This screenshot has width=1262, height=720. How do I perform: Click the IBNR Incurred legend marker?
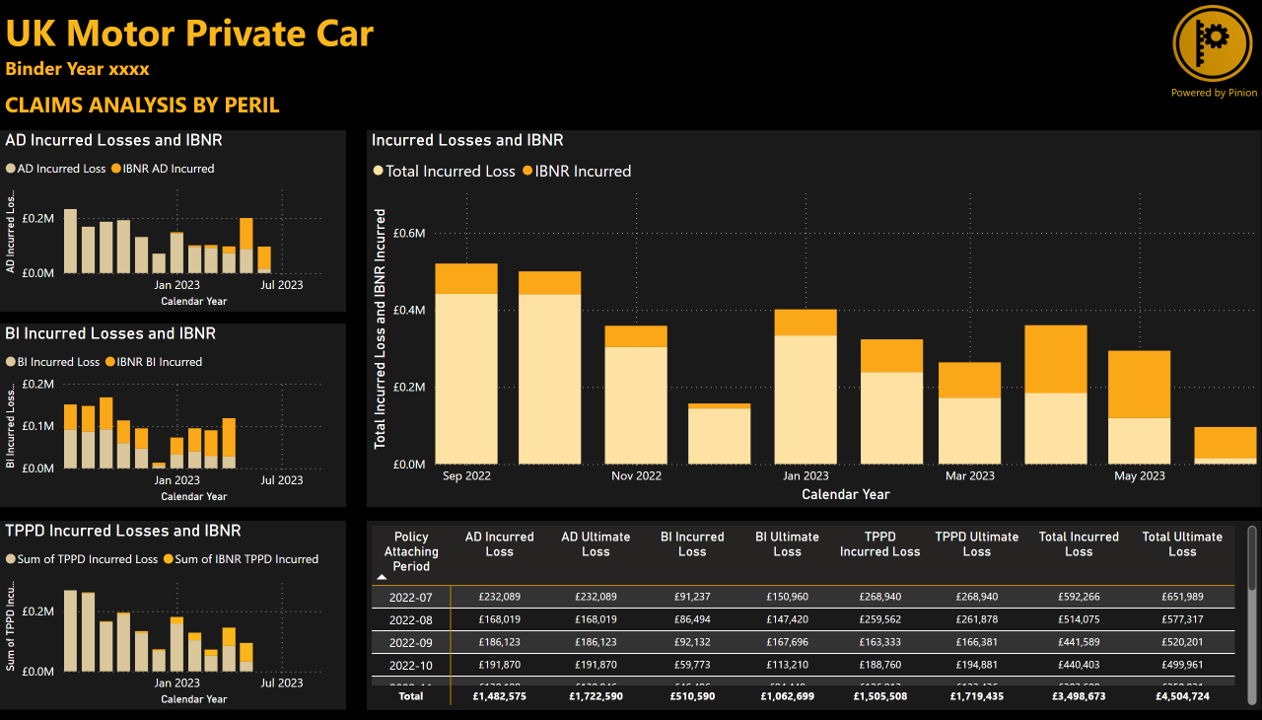[527, 171]
